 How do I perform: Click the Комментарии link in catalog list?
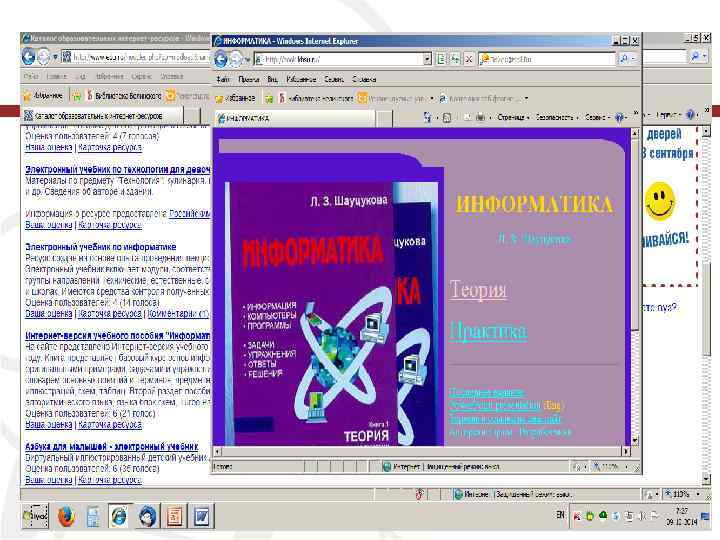pos(178,314)
